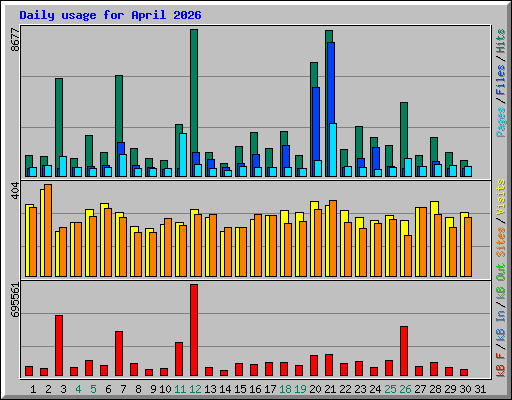
Task: Click green weekend day 5 label
Action: coord(93,389)
